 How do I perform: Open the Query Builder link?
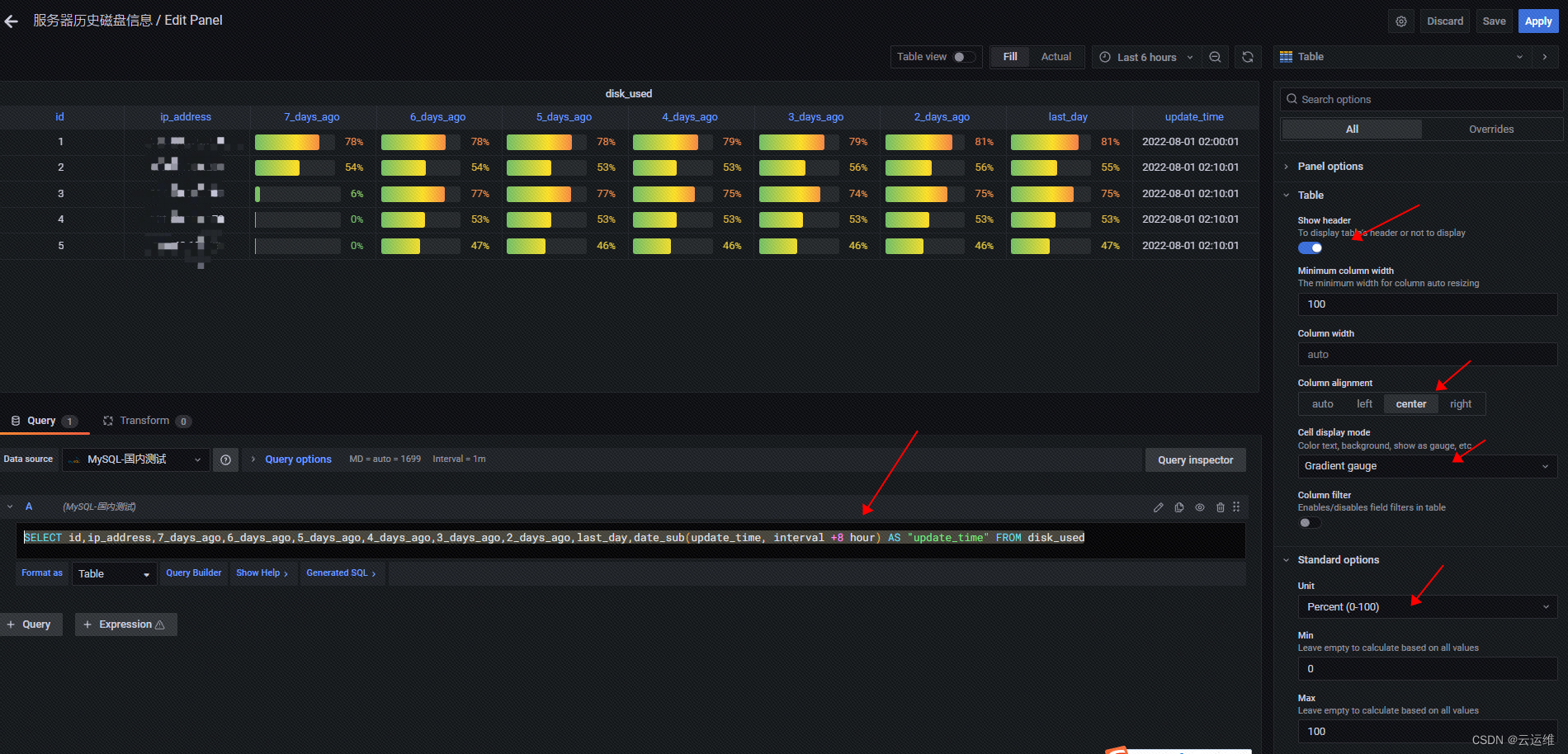[194, 573]
